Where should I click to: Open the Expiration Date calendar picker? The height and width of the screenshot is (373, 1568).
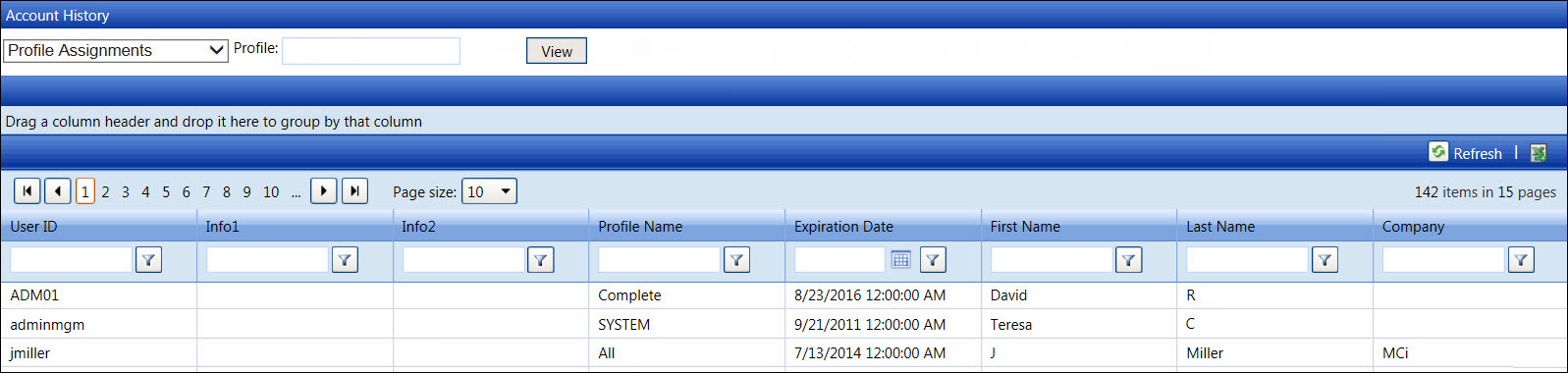pyautogui.click(x=900, y=260)
